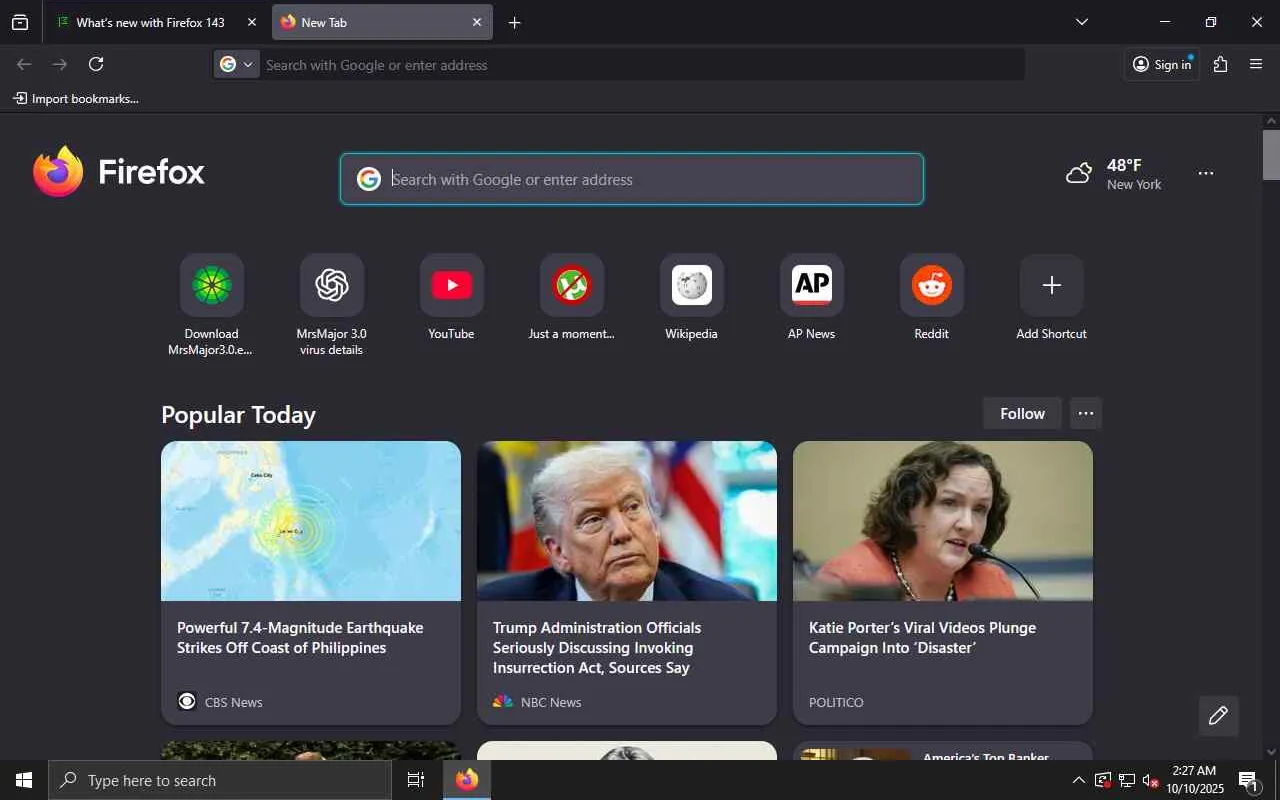
Task: Click the POLITICO source label
Action: [836, 703]
